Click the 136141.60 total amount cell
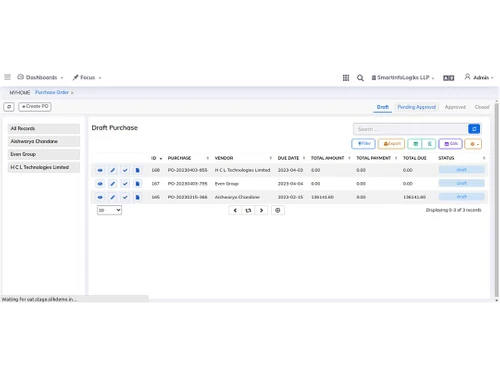Viewport: 500px width, 375px height. pyautogui.click(x=322, y=197)
